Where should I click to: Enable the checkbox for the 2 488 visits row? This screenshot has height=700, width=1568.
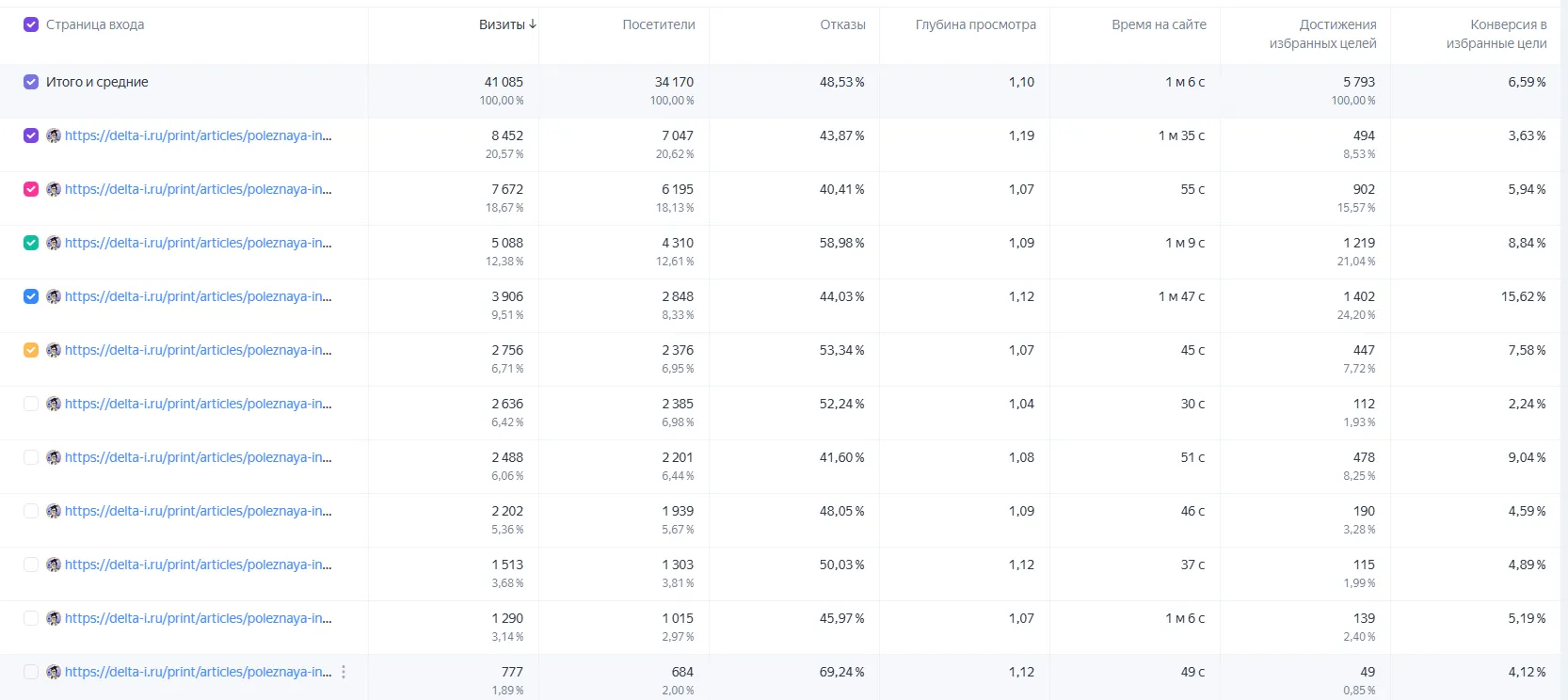coord(31,457)
